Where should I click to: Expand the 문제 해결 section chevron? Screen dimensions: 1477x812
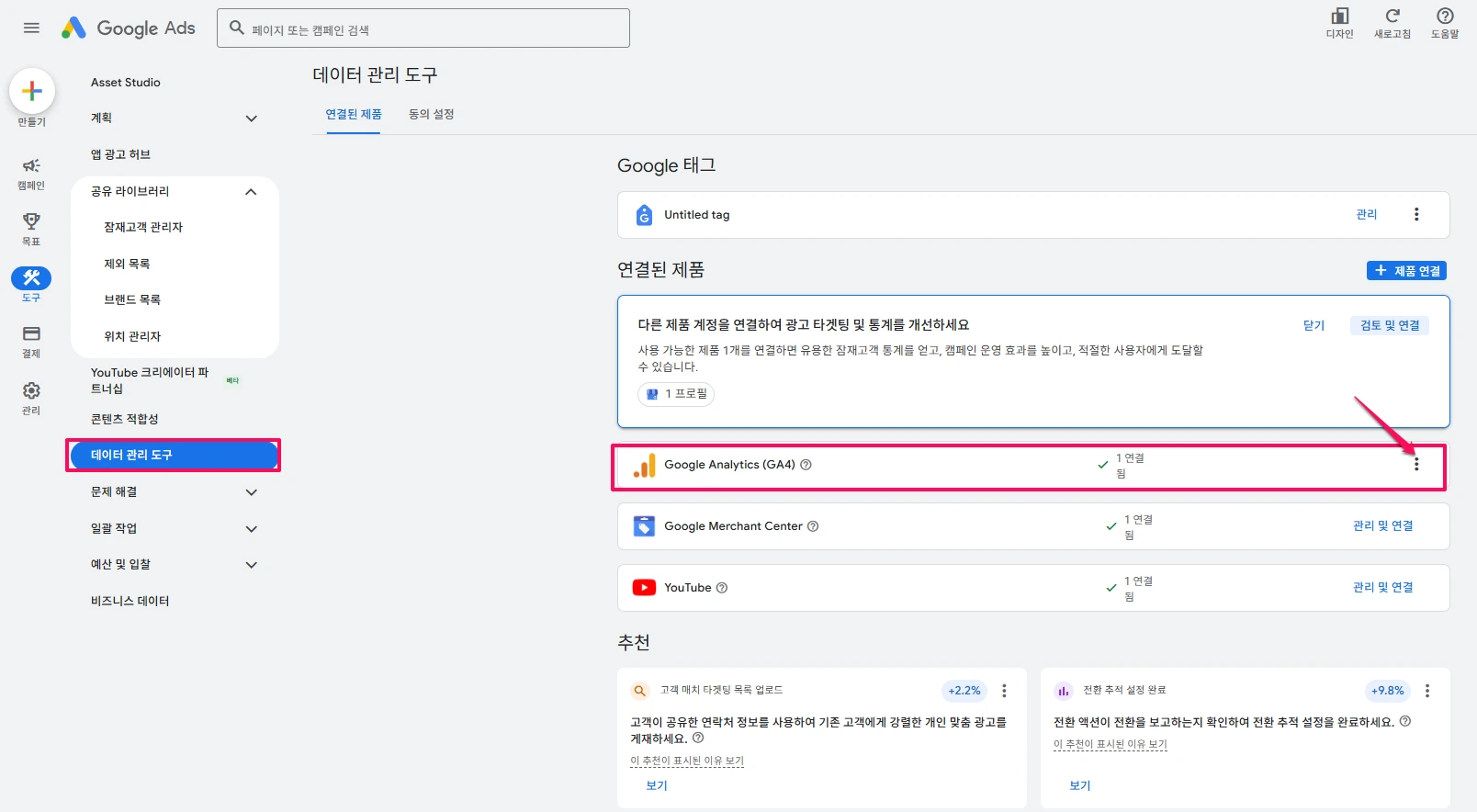pyautogui.click(x=252, y=492)
